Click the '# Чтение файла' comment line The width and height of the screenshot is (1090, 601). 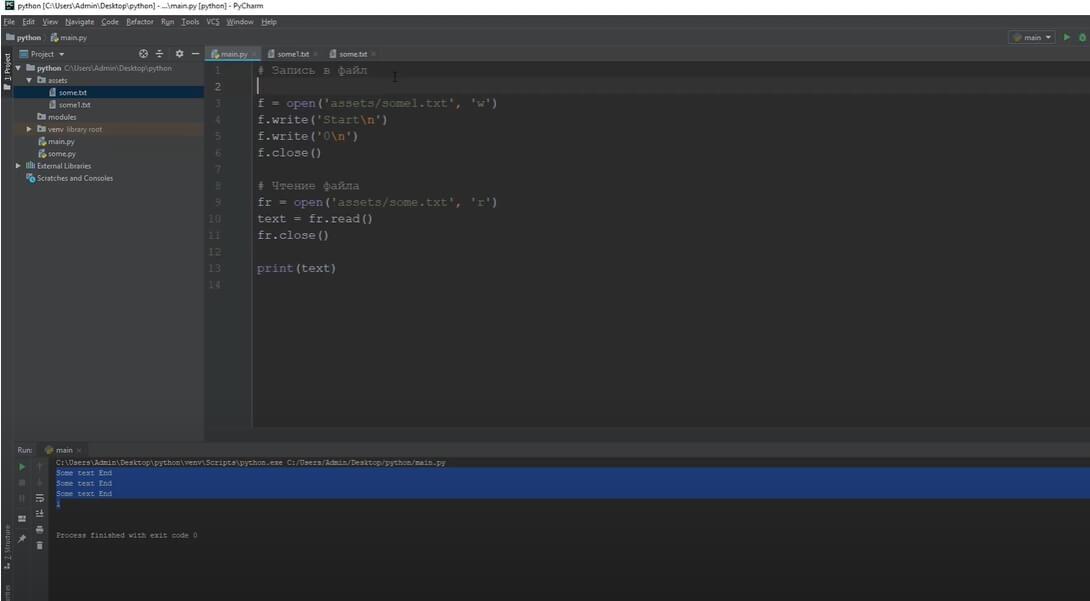pyautogui.click(x=308, y=186)
